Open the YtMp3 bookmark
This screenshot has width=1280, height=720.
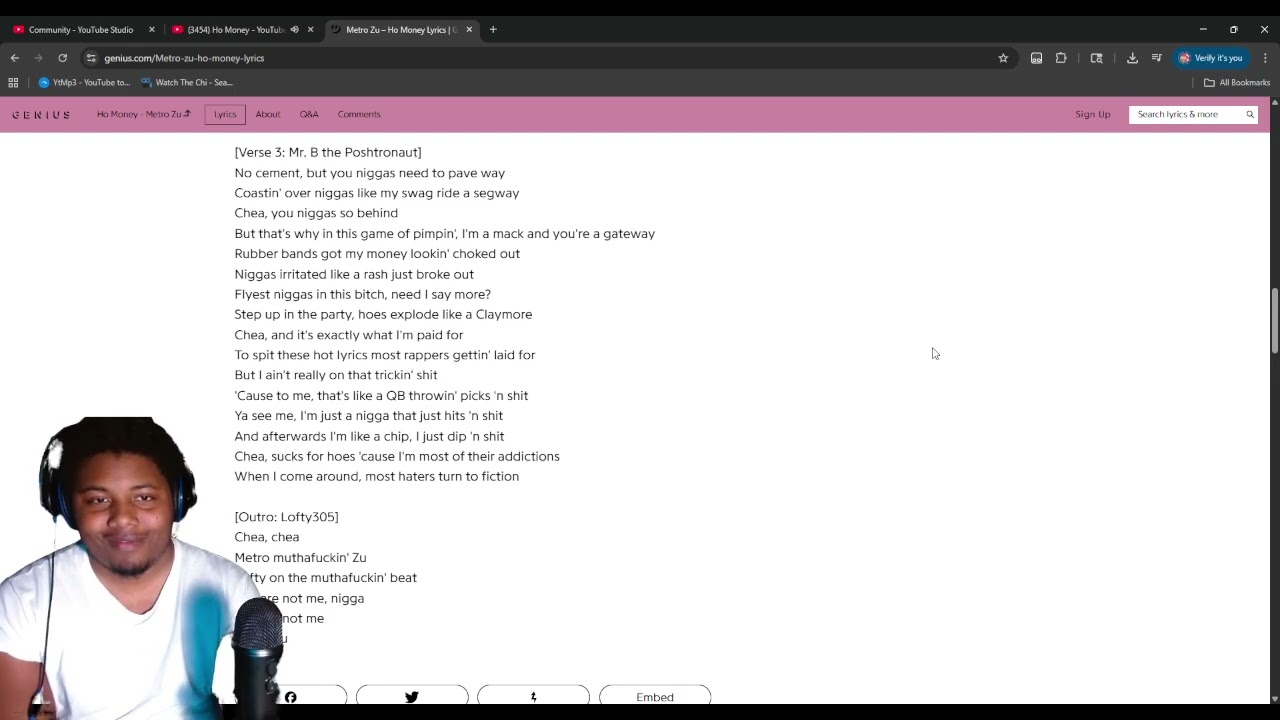tap(85, 82)
